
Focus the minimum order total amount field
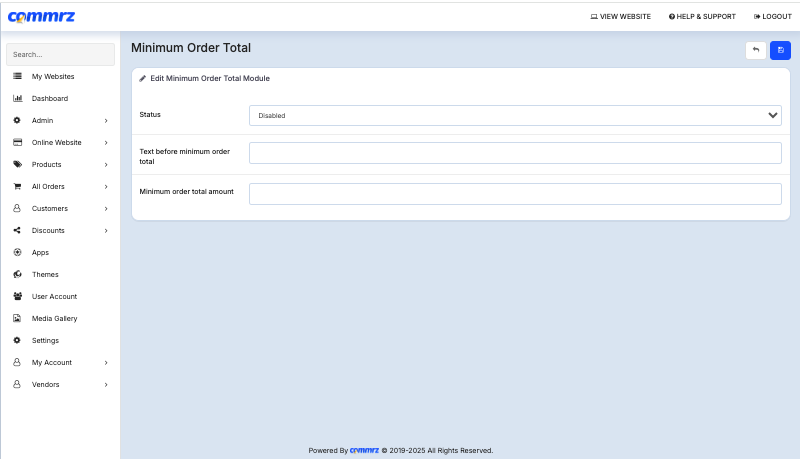[x=514, y=194]
